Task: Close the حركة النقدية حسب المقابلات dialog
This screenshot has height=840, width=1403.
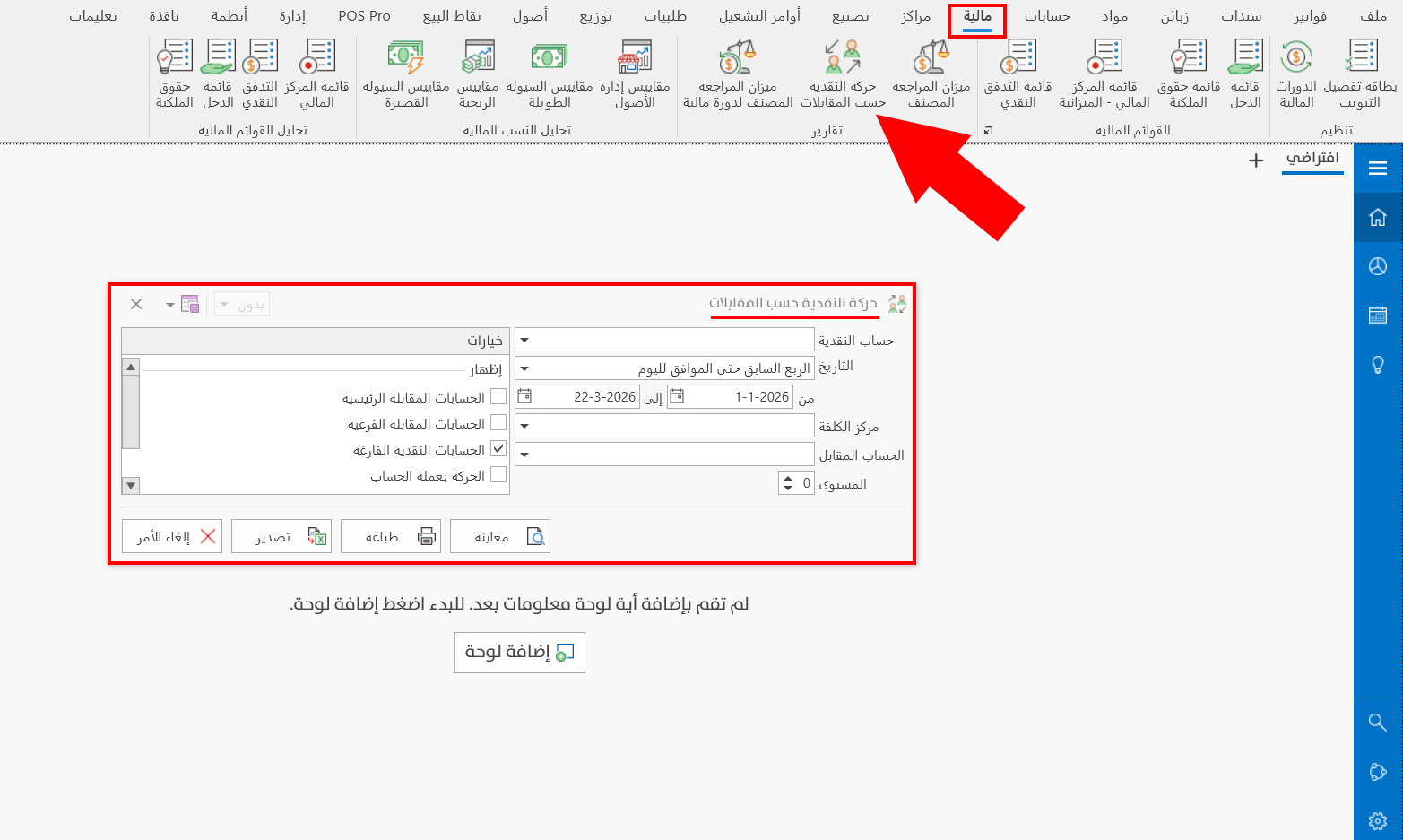Action: [x=136, y=305]
